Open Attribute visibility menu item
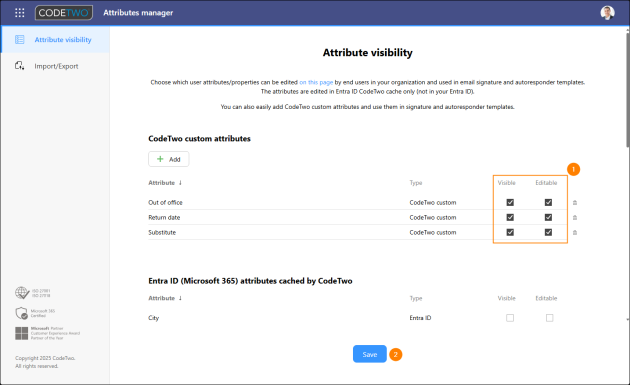 pos(55,39)
